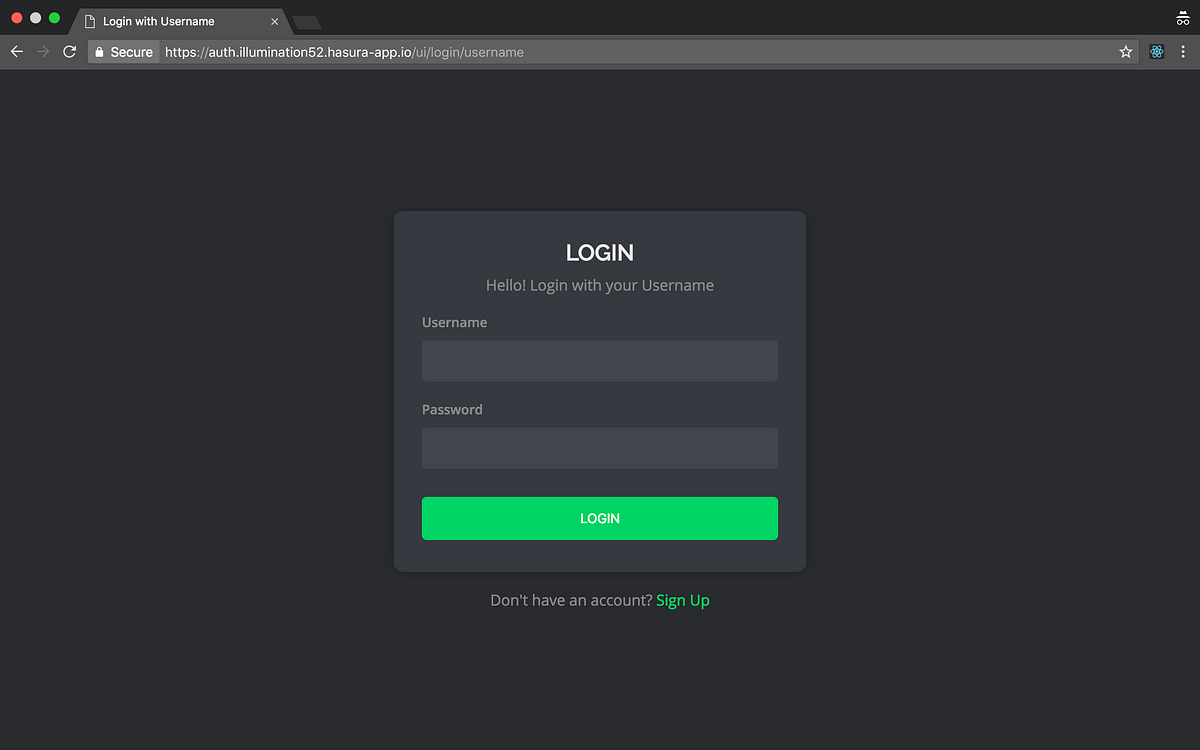Select the 'Login with Username' tab
This screenshot has width=1200, height=750.
coord(165,20)
